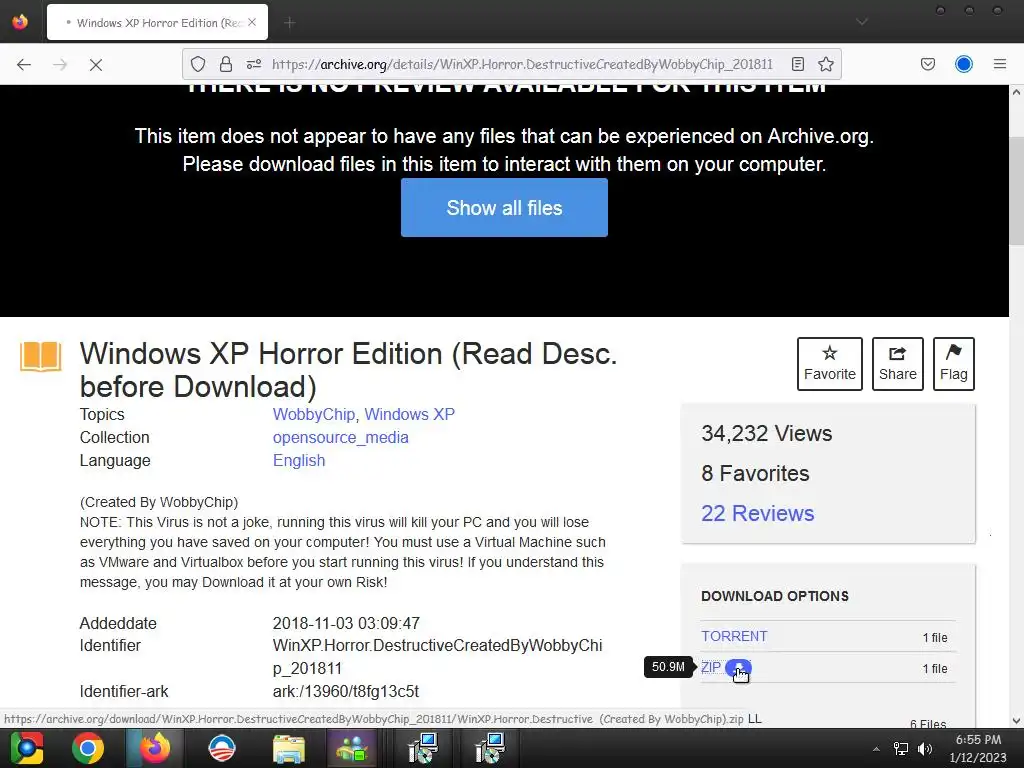The height and width of the screenshot is (768, 1024).
Task: Click the padlock site info icon
Action: click(226, 64)
